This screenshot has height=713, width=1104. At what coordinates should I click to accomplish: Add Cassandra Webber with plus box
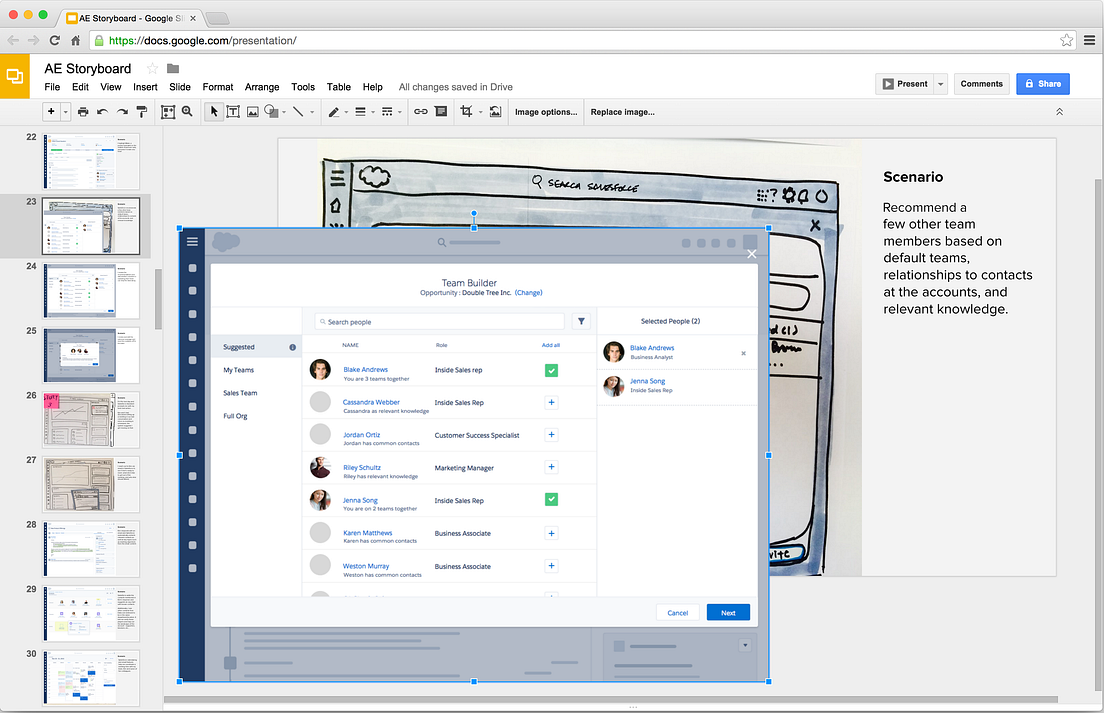point(551,403)
